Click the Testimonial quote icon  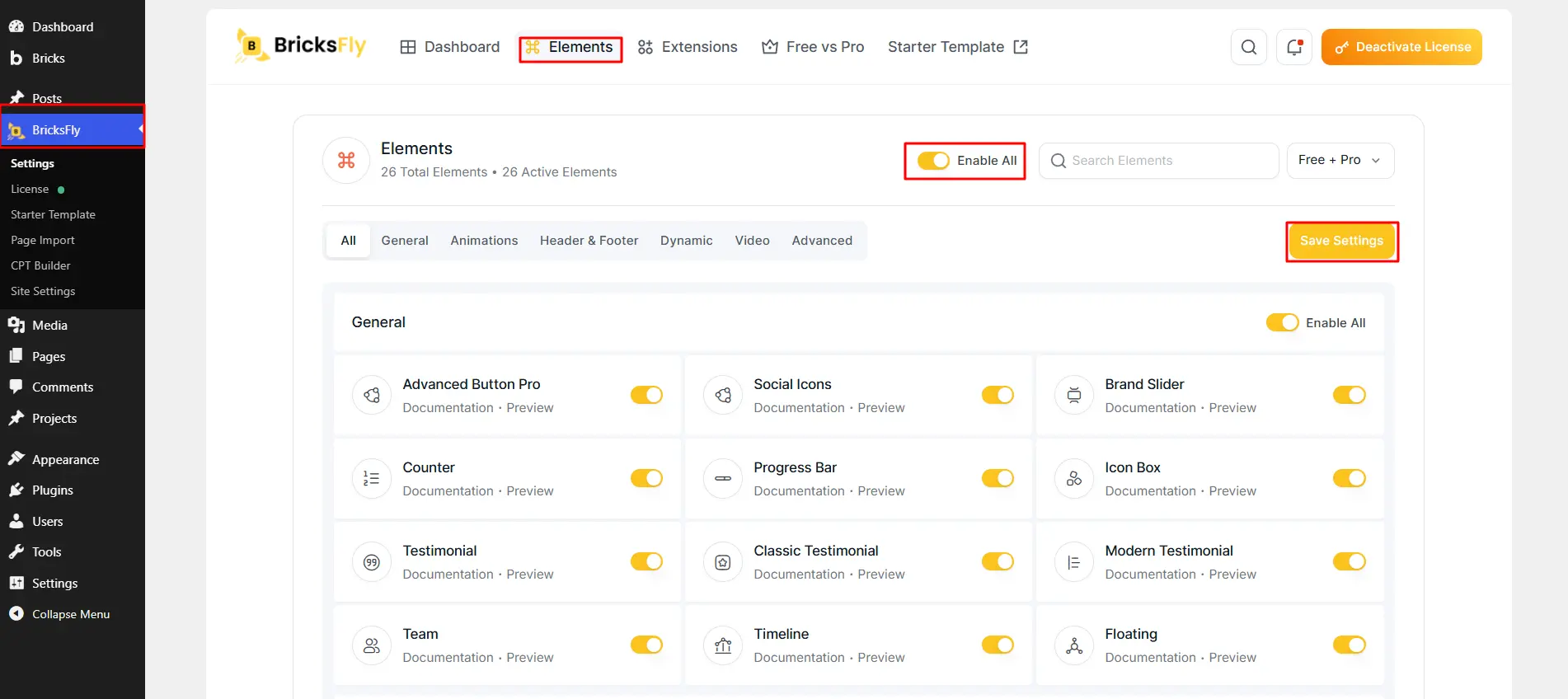pyautogui.click(x=372, y=562)
